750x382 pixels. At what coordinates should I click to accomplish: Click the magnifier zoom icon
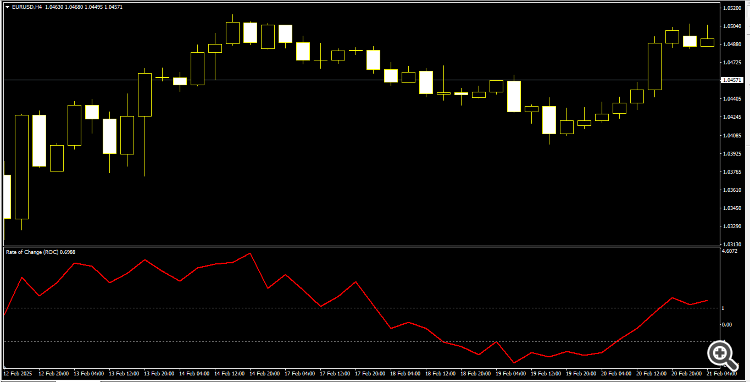click(x=722, y=355)
